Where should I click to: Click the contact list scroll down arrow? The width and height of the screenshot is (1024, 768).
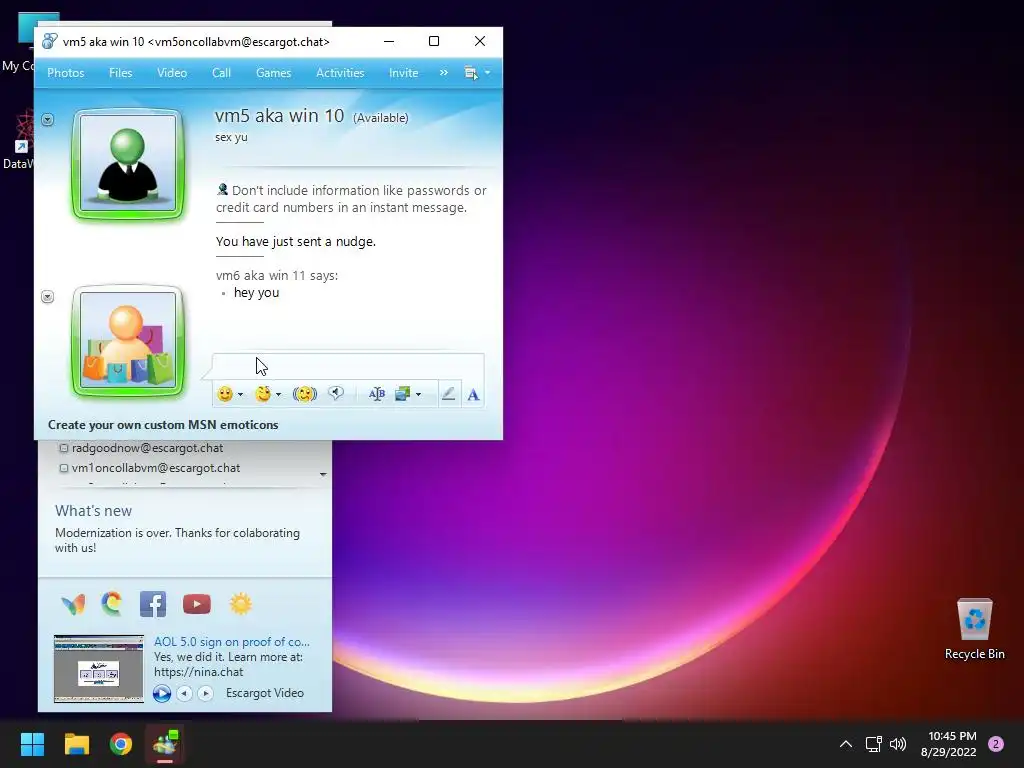(323, 474)
